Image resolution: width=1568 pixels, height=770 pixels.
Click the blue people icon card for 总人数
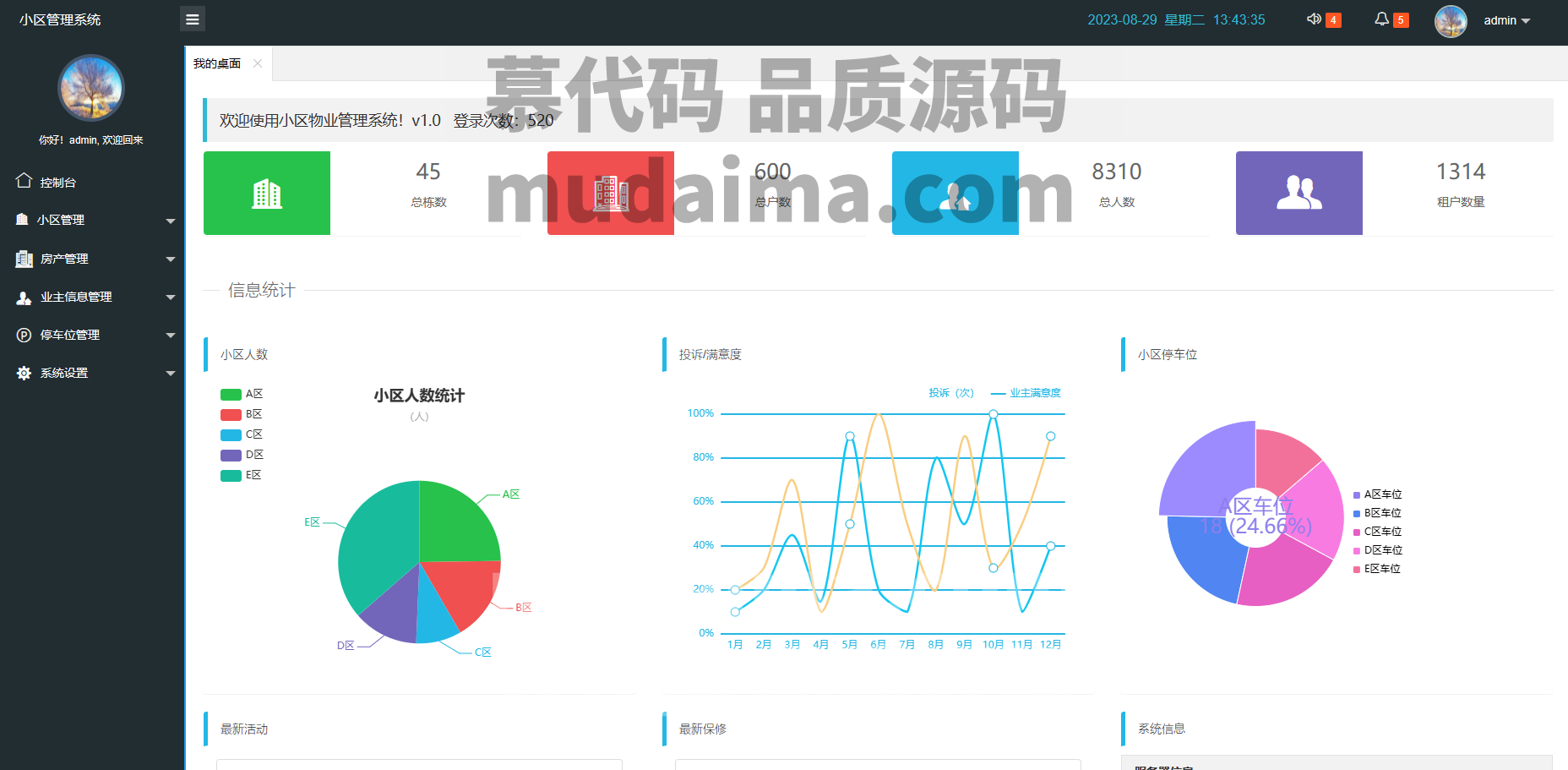[x=955, y=193]
